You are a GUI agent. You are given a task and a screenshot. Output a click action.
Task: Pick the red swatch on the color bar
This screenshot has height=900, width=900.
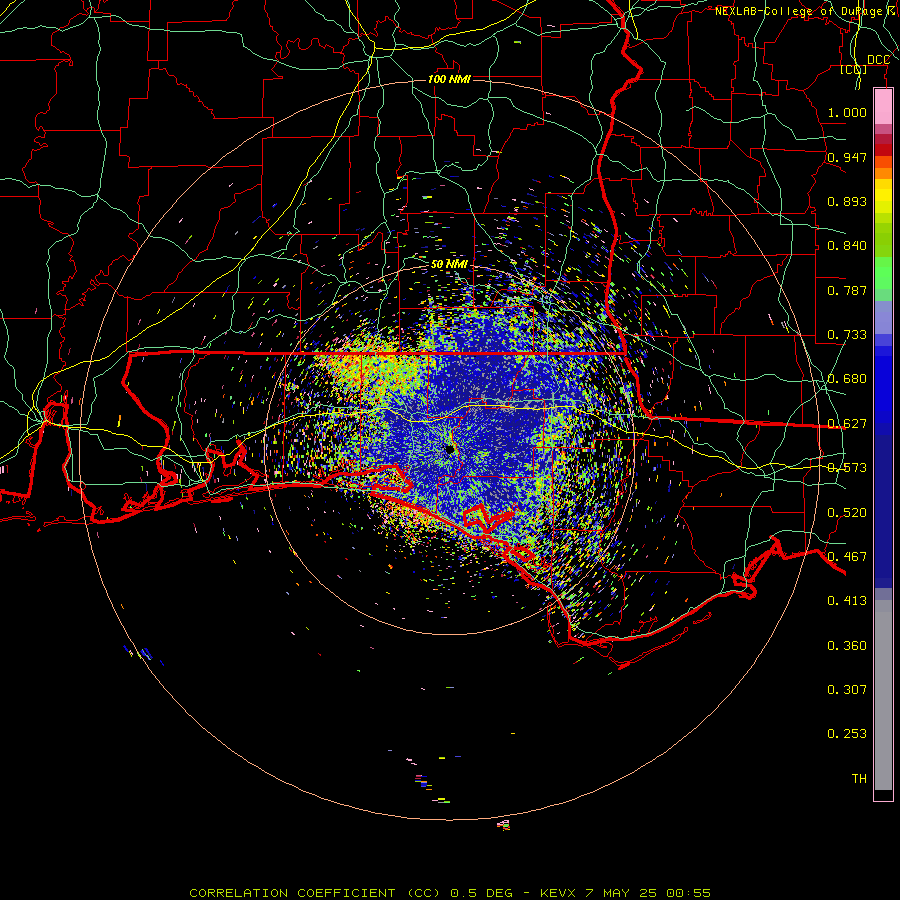[x=883, y=150]
